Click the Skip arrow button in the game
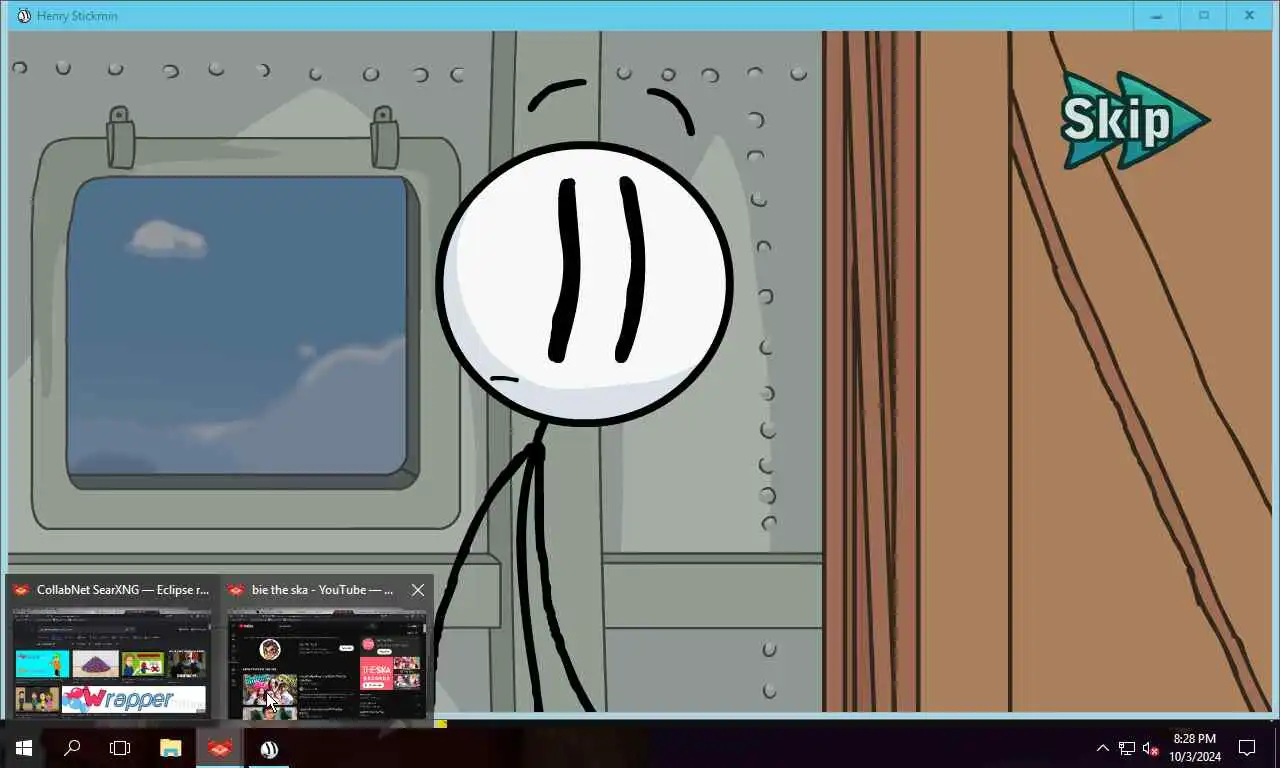Screen dimensions: 1280x768 pos(1135,120)
